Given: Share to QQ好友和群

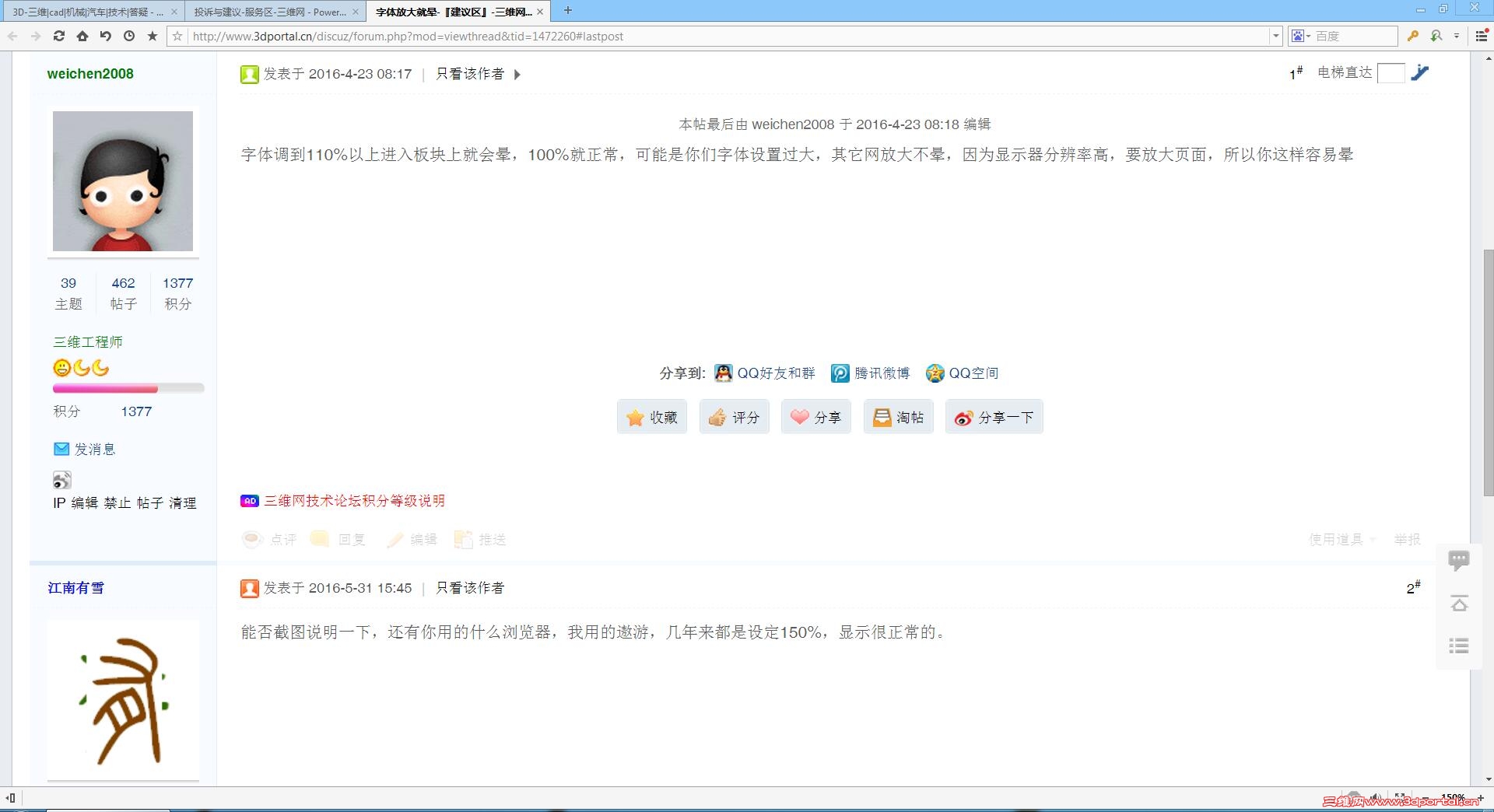Looking at the screenshot, I should pos(765,373).
